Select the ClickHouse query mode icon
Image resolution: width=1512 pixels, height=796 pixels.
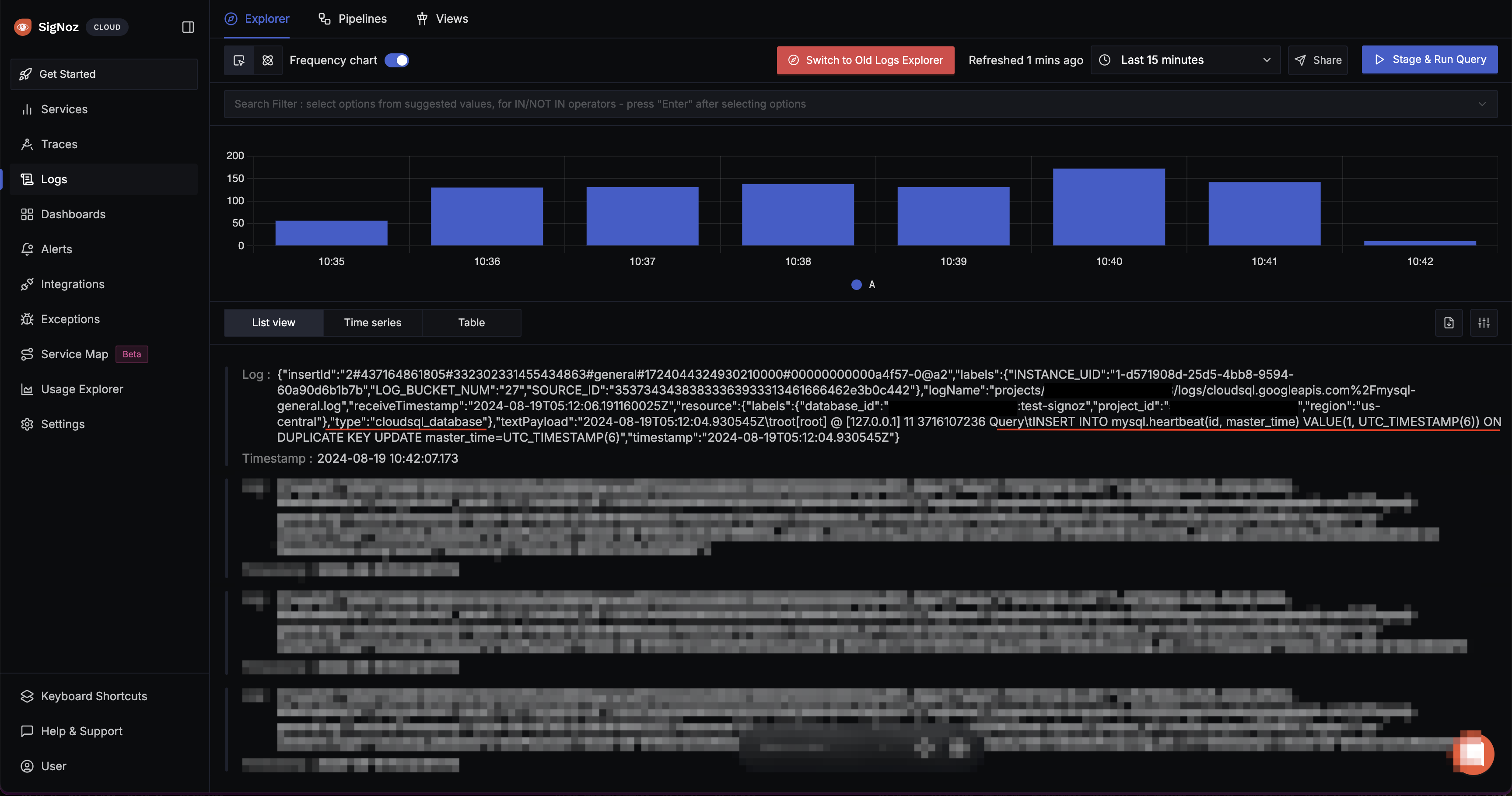268,60
